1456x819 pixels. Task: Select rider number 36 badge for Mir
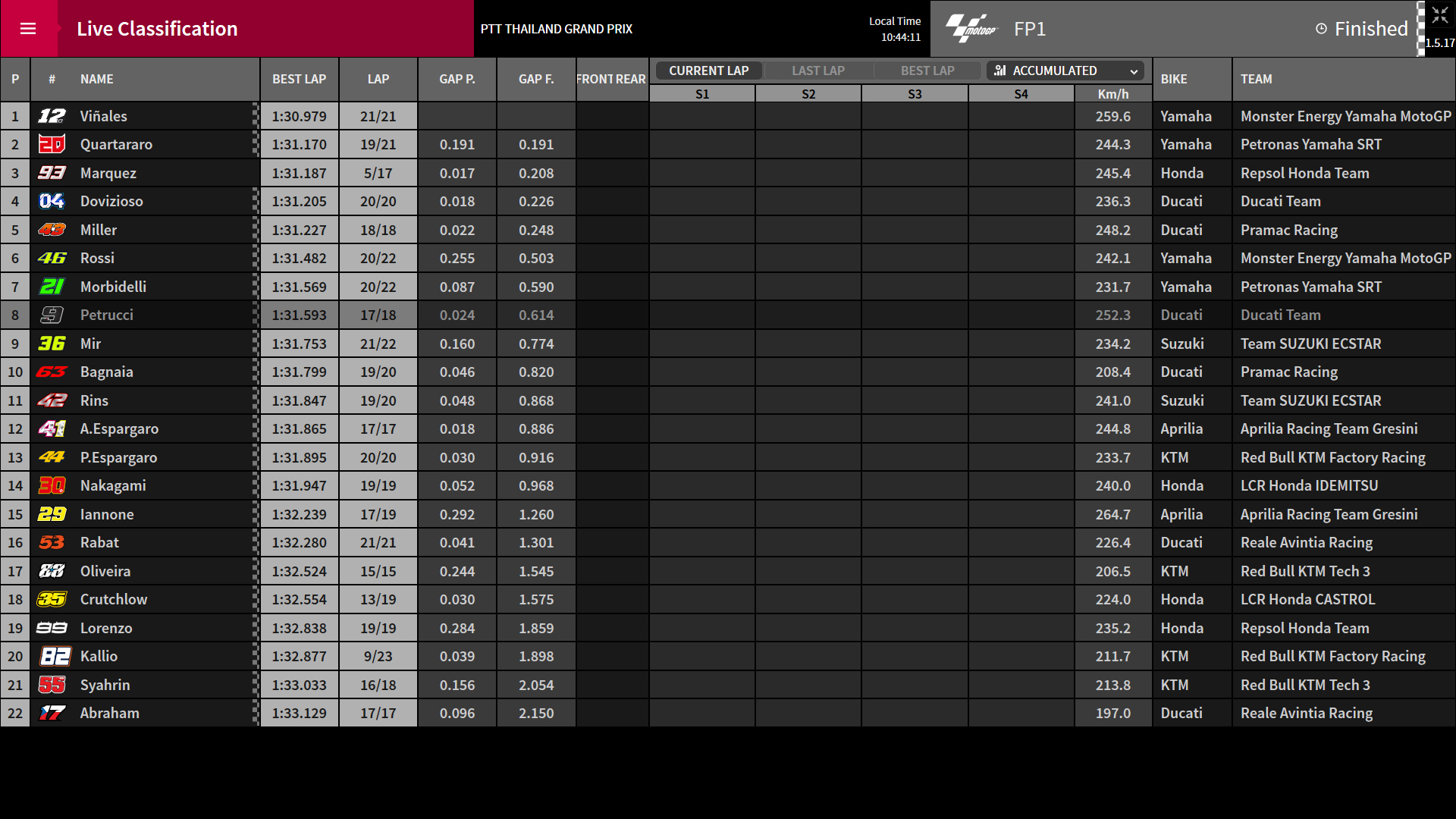pos(52,344)
